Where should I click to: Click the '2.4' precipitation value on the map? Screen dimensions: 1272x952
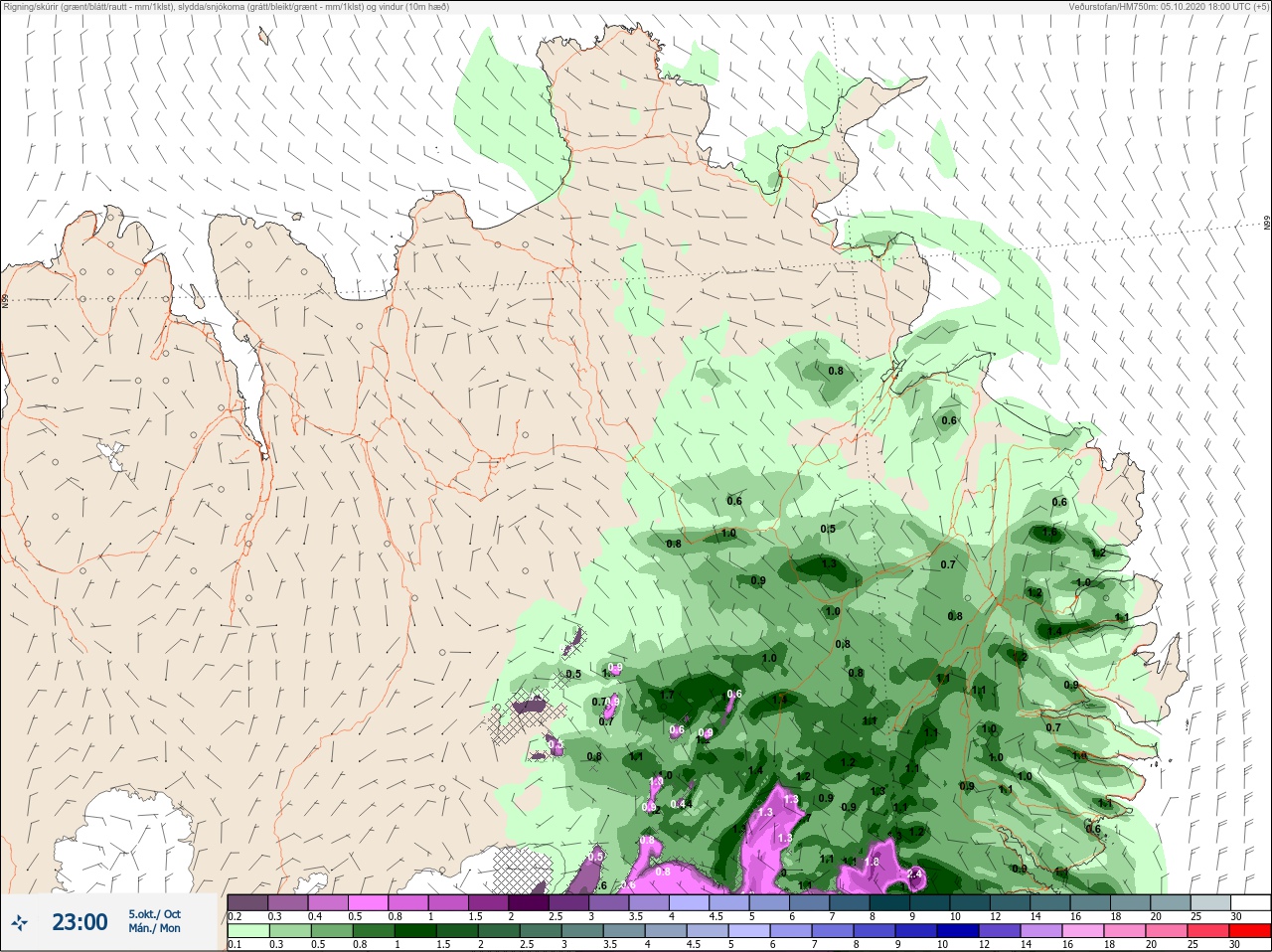[x=915, y=873]
